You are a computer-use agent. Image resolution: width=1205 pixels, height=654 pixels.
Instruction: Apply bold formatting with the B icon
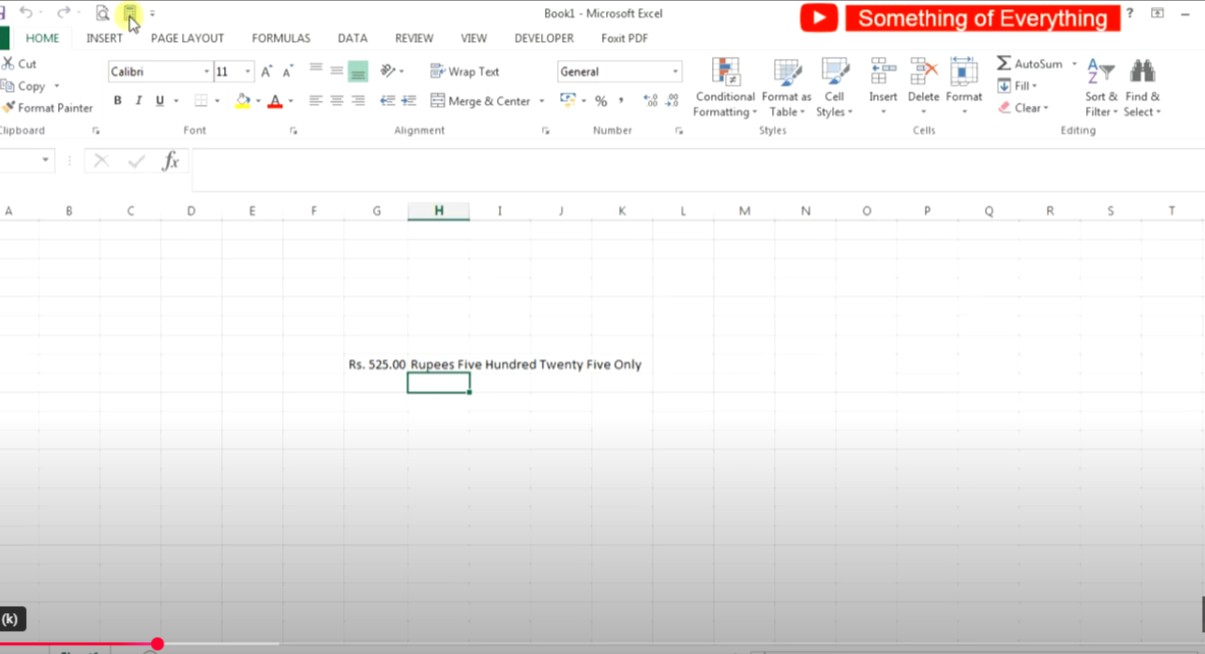pyautogui.click(x=117, y=101)
